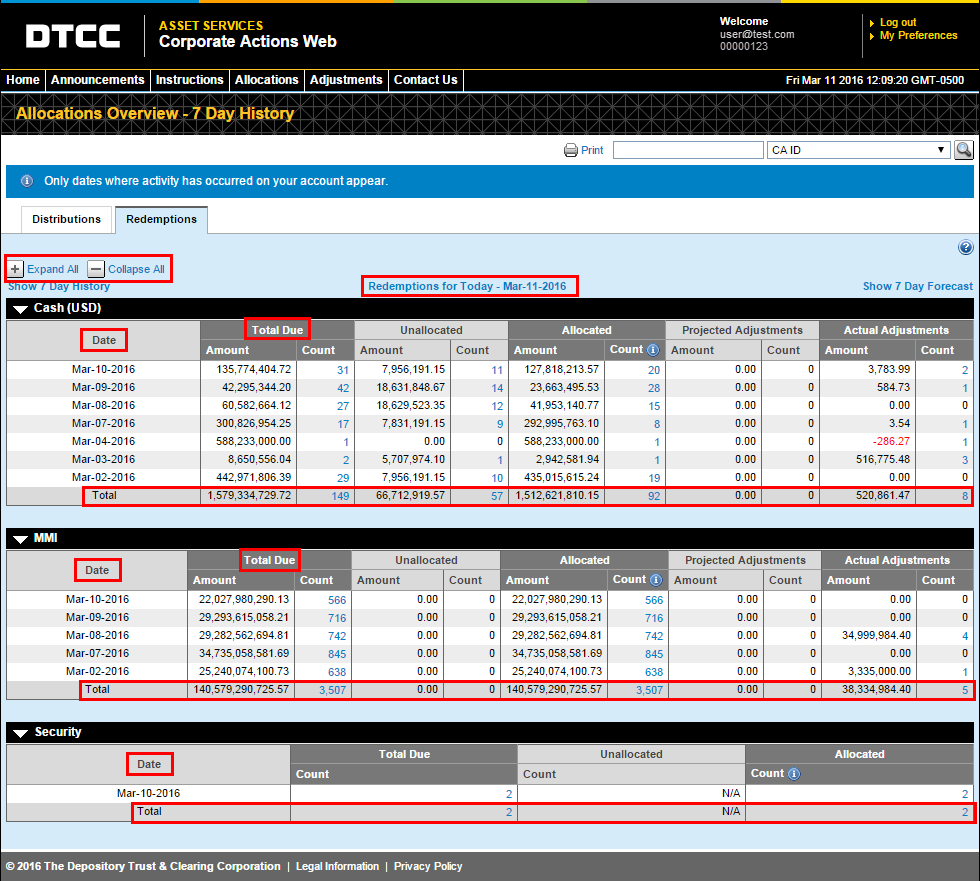This screenshot has width=980, height=881.
Task: Collapse the MMI section
Action: (x=20, y=539)
